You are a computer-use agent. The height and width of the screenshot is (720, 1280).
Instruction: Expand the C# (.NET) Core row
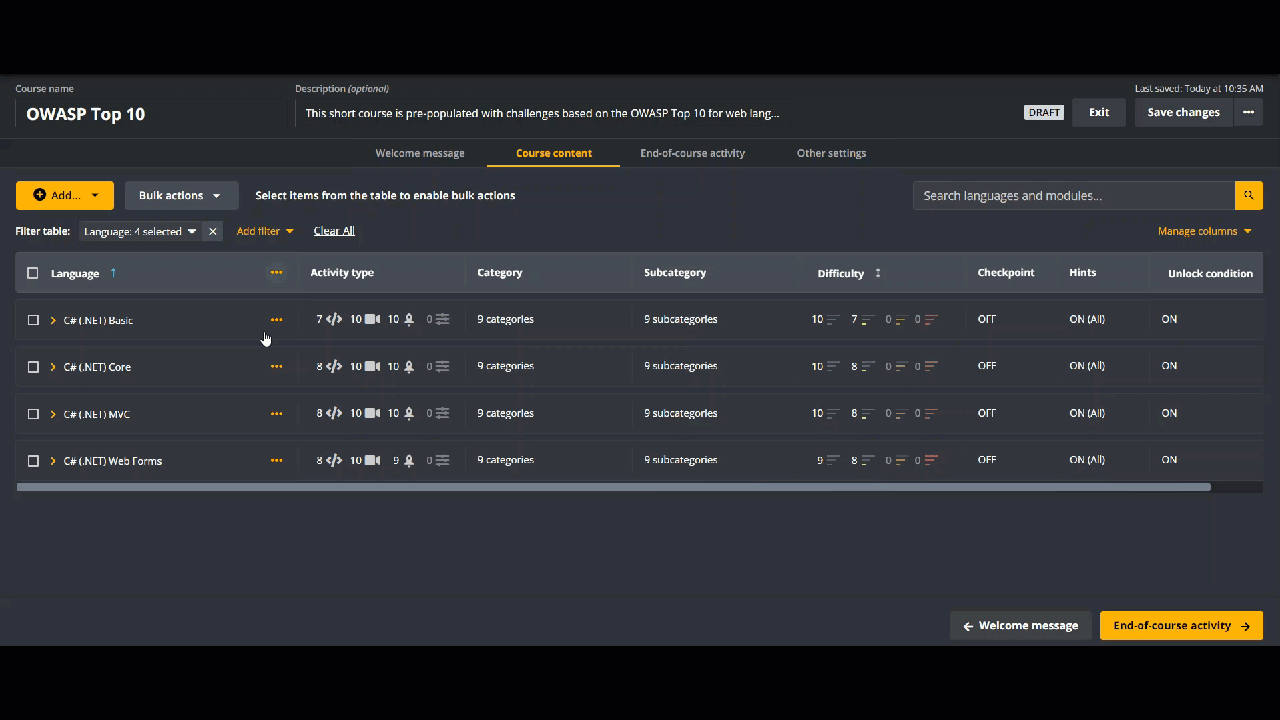click(53, 367)
